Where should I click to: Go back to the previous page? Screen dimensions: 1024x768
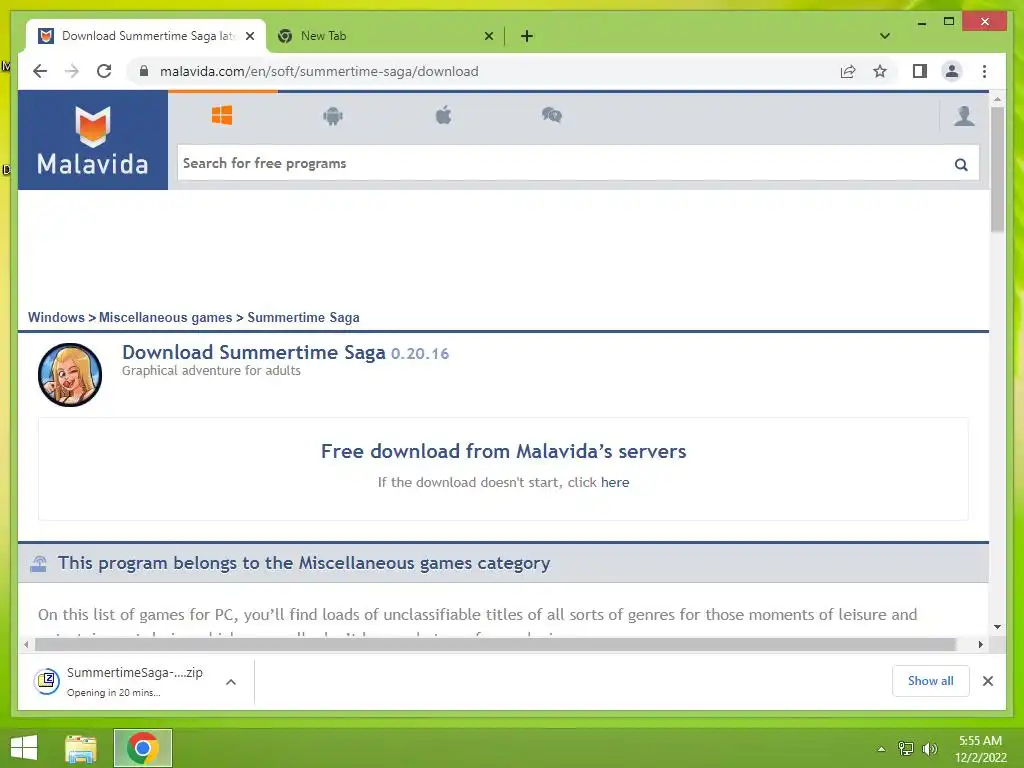click(40, 71)
